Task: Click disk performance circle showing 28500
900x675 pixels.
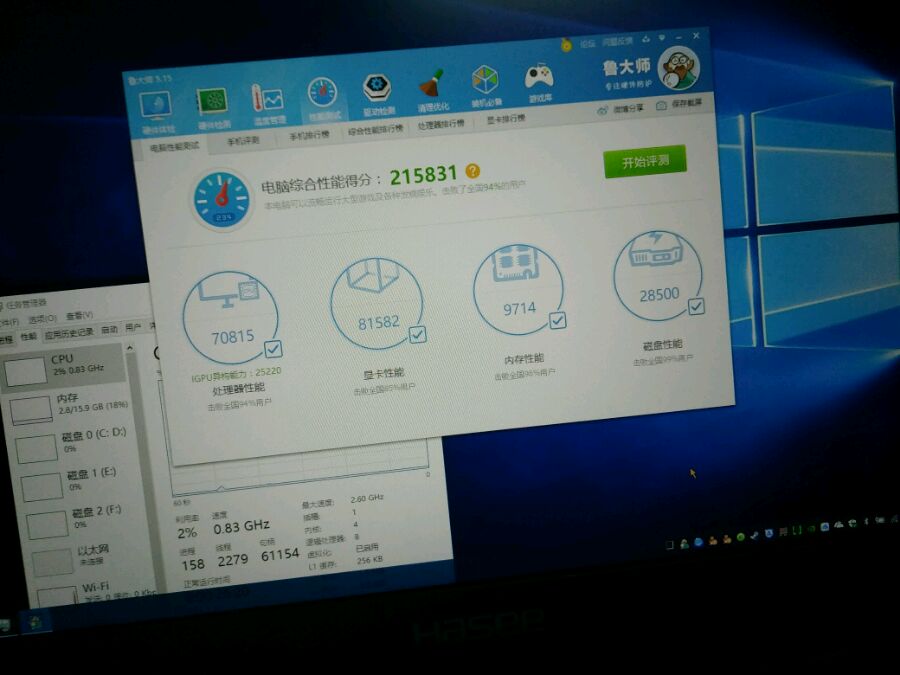Action: (657, 276)
